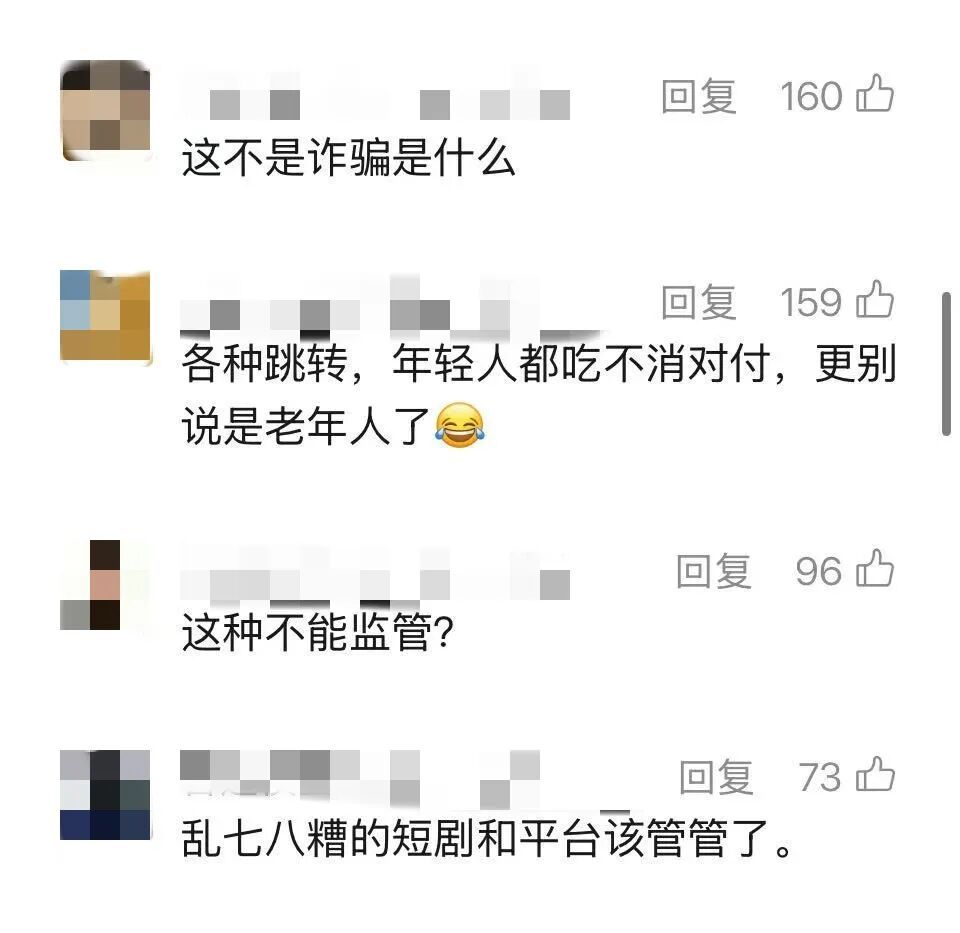
Task: Open username above '这种不能监管?' comment
Action: tap(375, 574)
